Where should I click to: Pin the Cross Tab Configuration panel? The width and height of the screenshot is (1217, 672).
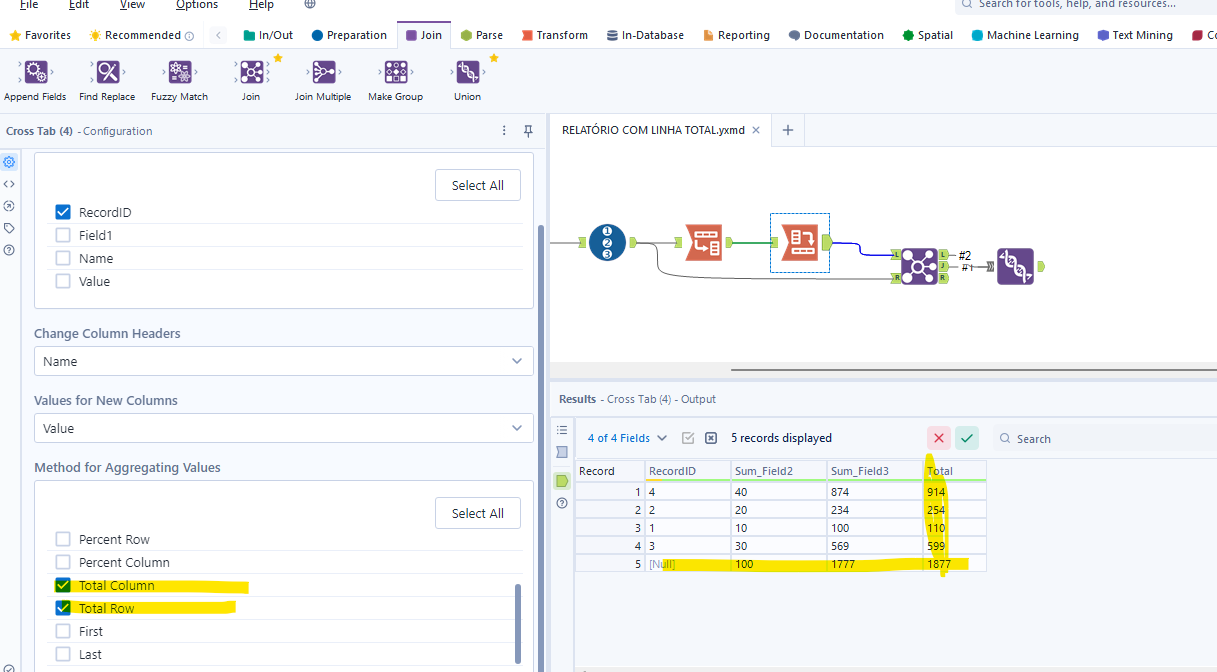[527, 131]
